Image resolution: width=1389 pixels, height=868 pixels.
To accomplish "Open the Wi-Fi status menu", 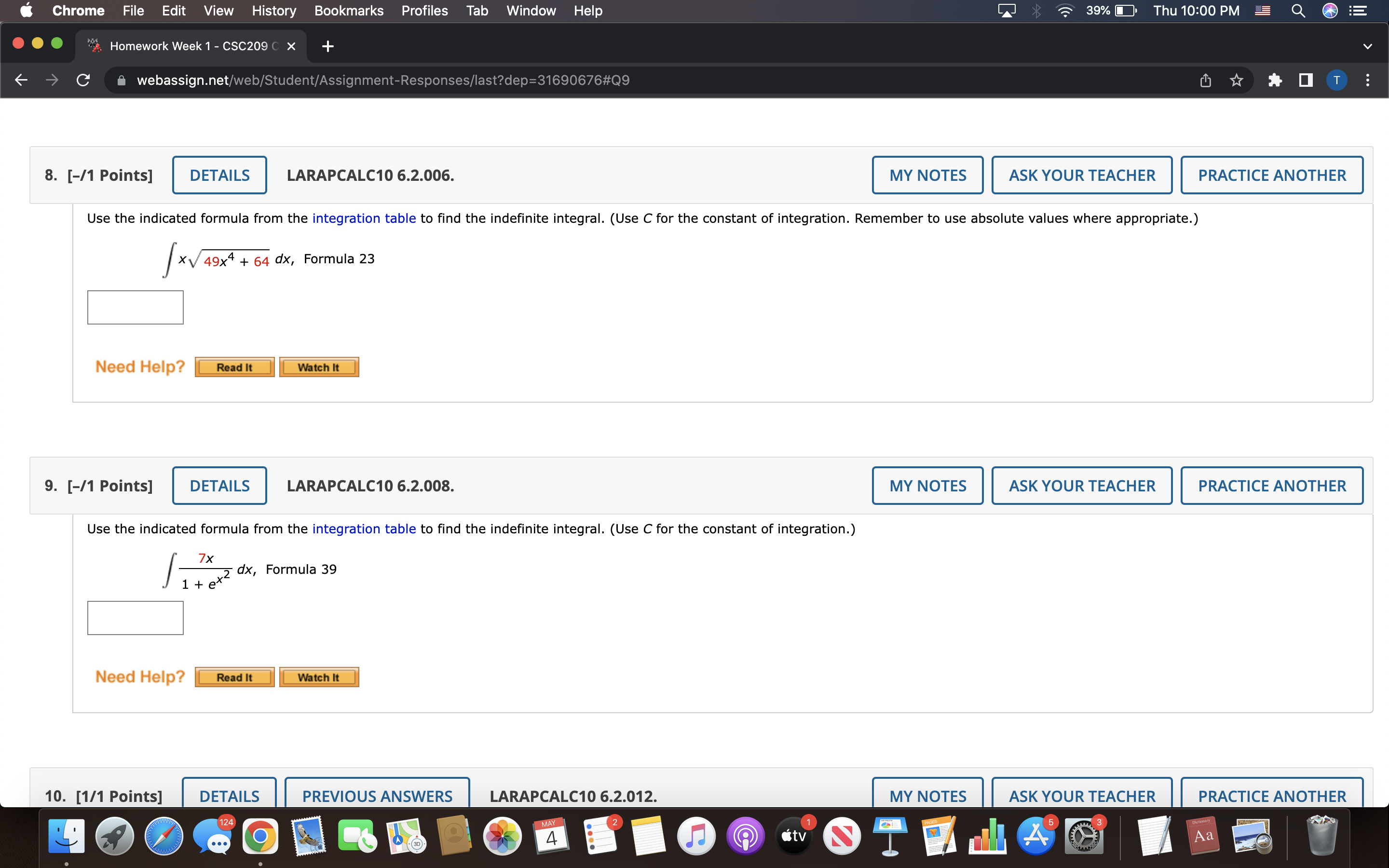I will click(1065, 10).
